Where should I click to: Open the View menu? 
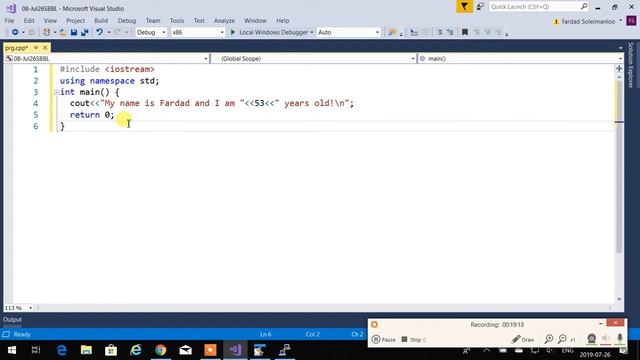pyautogui.click(x=50, y=20)
